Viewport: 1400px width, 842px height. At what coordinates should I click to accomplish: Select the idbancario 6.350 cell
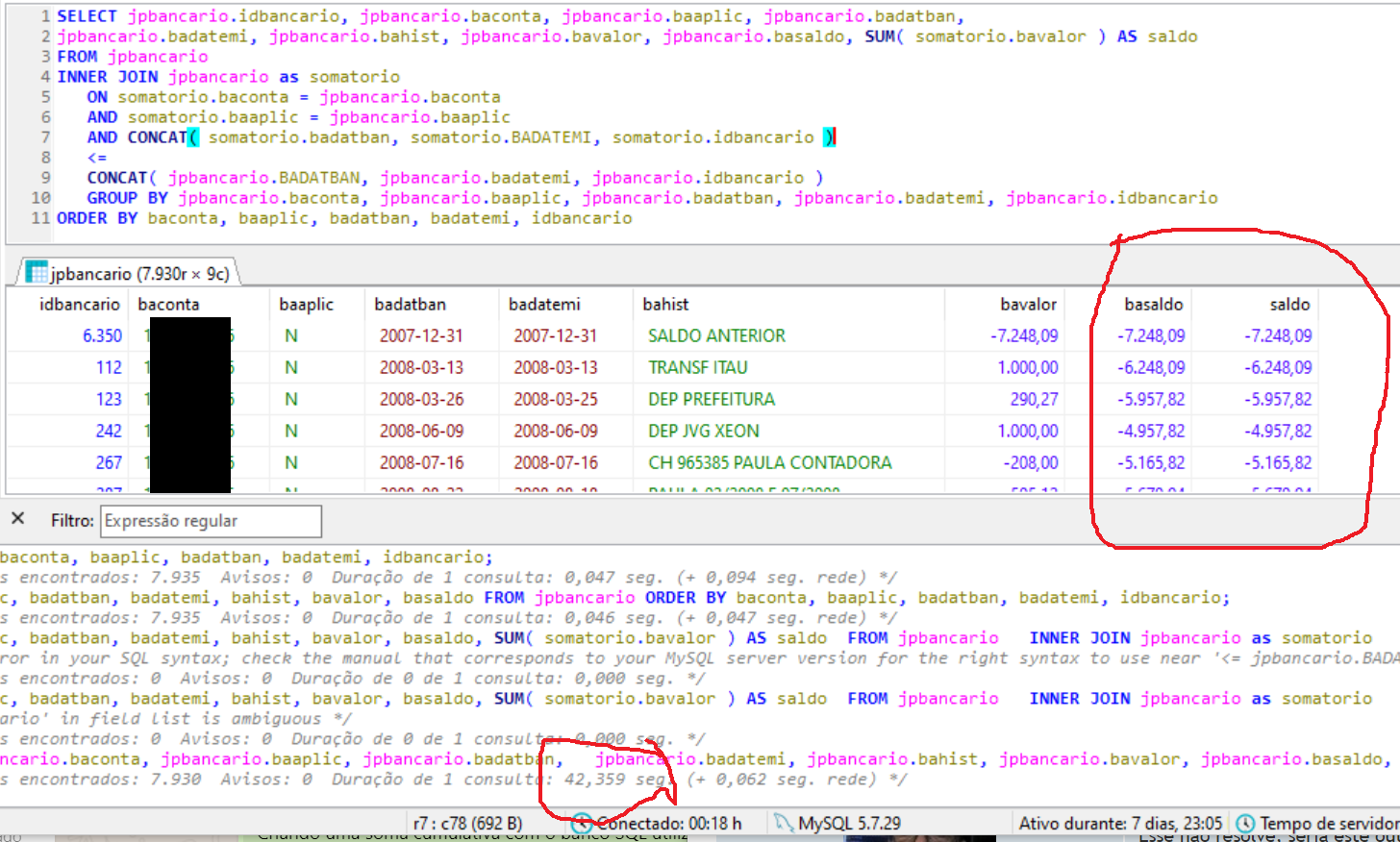(x=102, y=336)
